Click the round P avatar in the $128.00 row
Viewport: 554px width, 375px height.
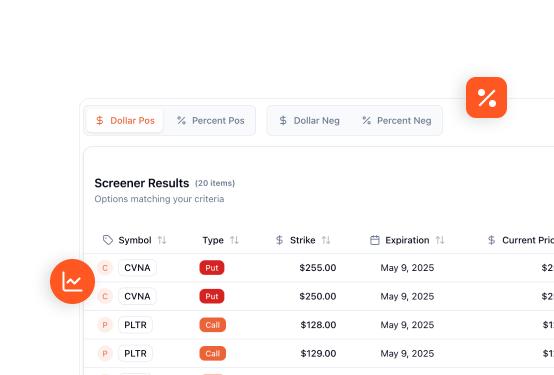click(105, 325)
